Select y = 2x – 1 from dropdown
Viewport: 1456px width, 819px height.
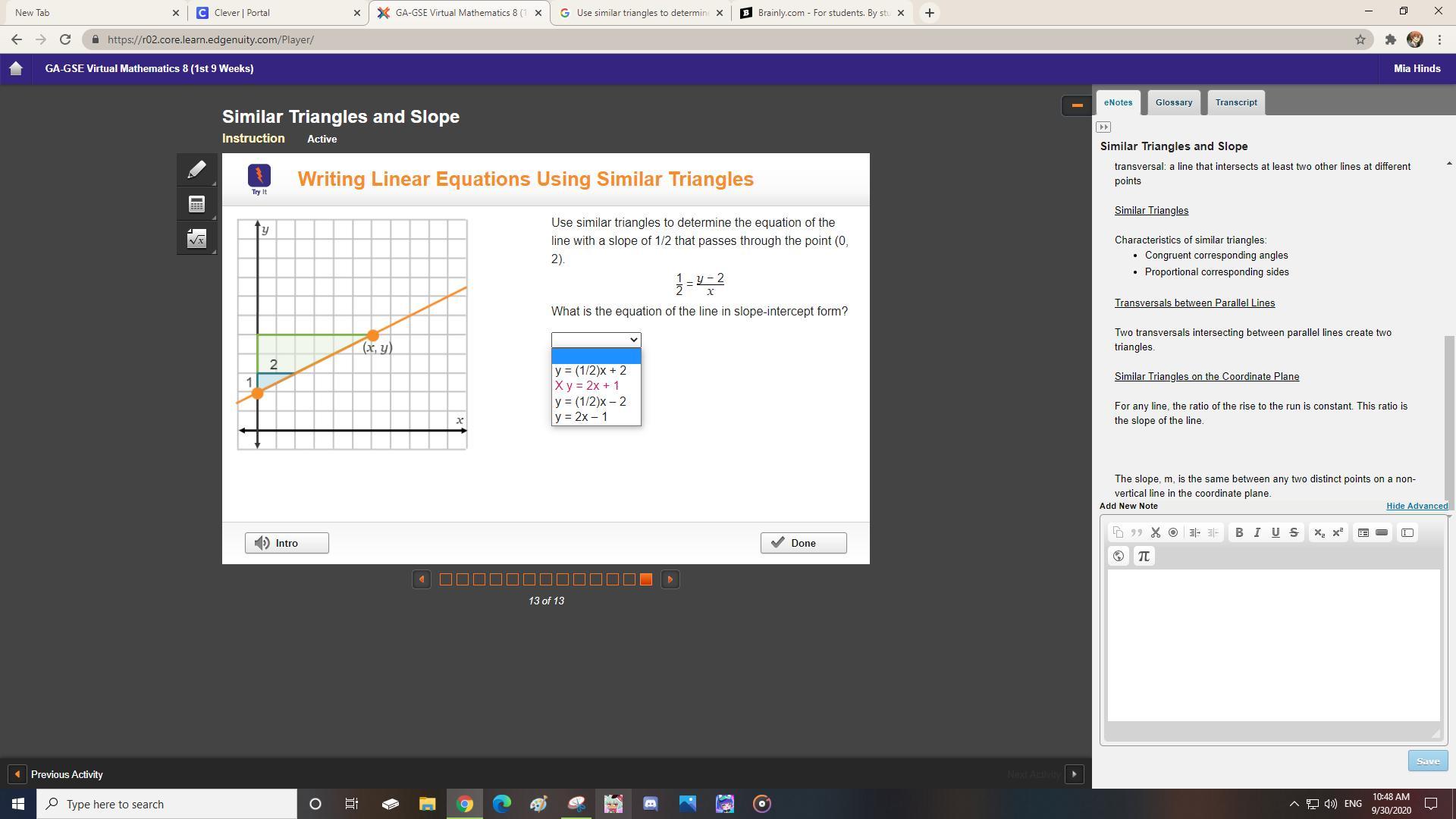click(582, 417)
